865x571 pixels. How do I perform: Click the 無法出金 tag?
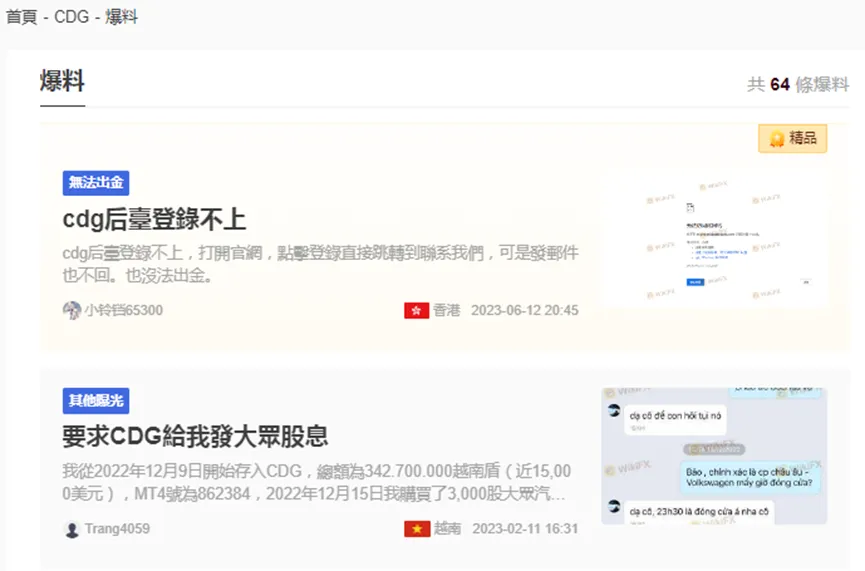(96, 183)
